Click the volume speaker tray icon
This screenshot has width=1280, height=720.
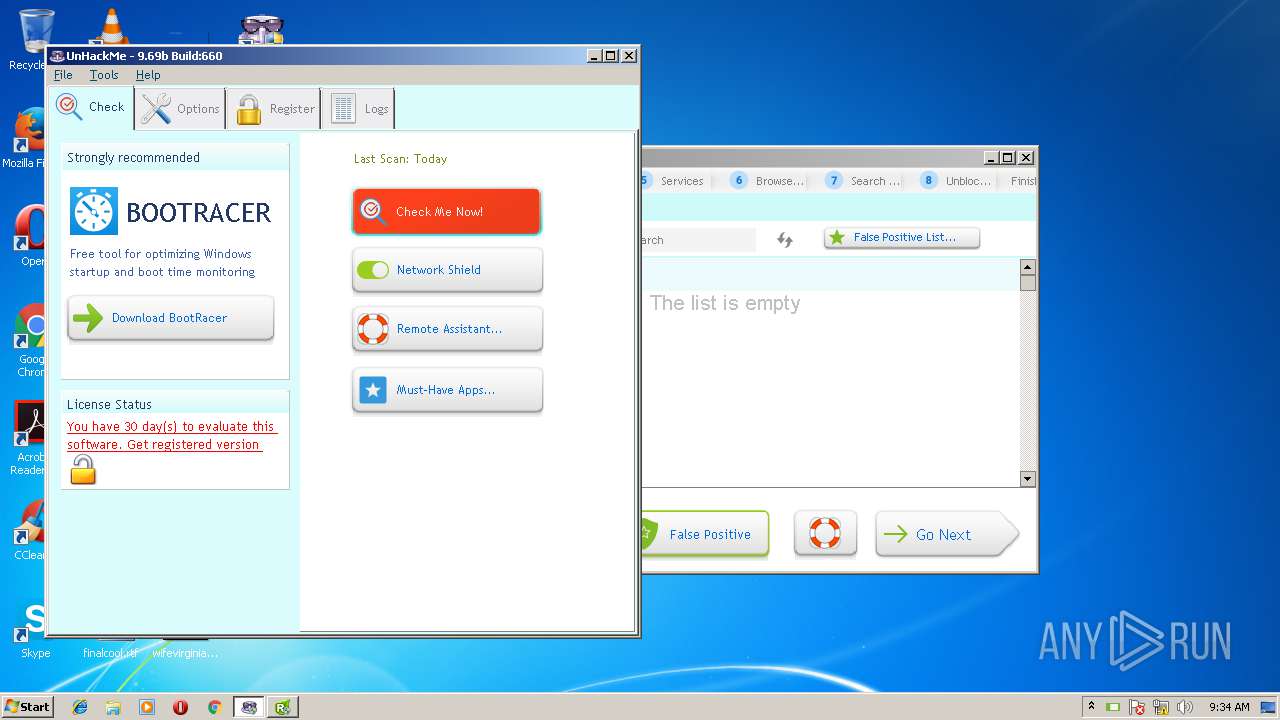[1184, 707]
